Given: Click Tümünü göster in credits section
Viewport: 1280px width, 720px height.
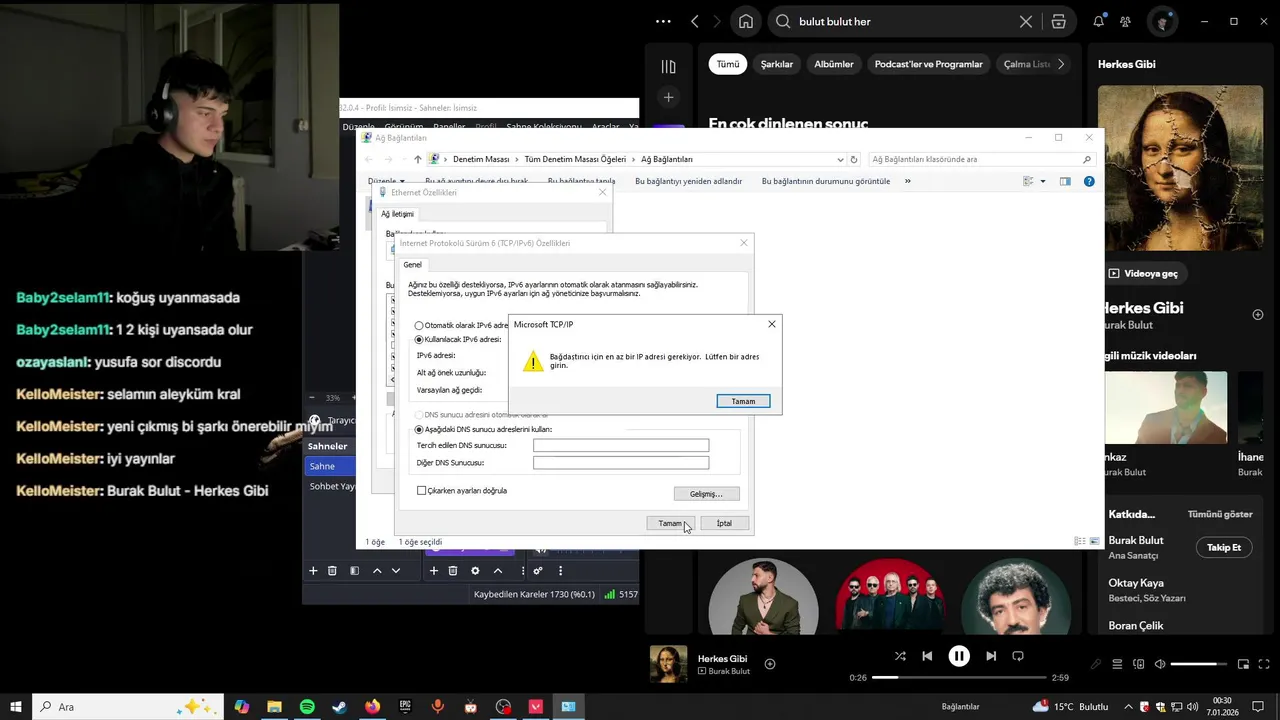Looking at the screenshot, I should 1220,514.
